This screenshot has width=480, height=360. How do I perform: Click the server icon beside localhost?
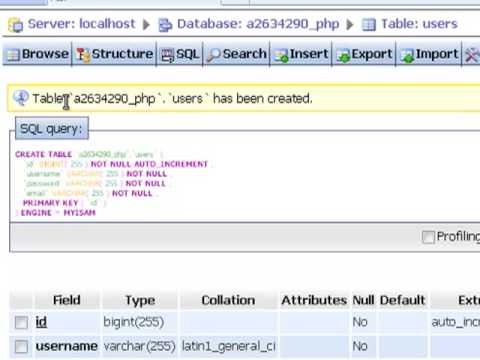click(15, 25)
